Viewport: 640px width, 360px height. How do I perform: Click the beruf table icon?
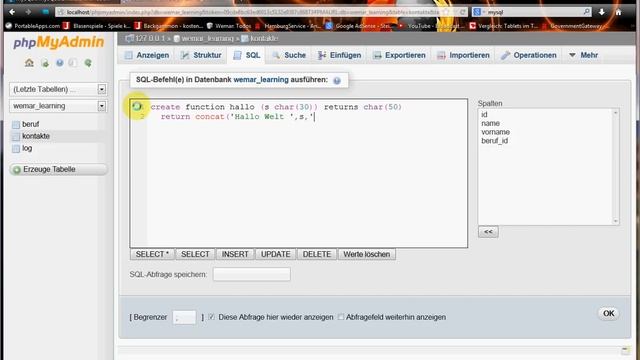point(16,124)
